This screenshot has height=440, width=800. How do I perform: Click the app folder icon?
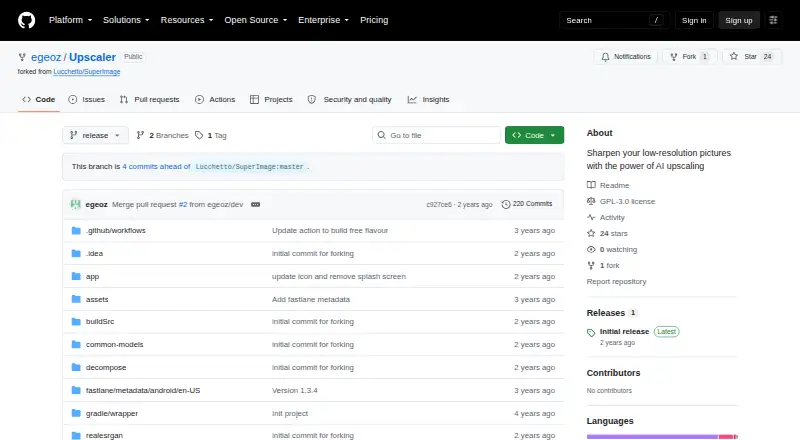76,276
